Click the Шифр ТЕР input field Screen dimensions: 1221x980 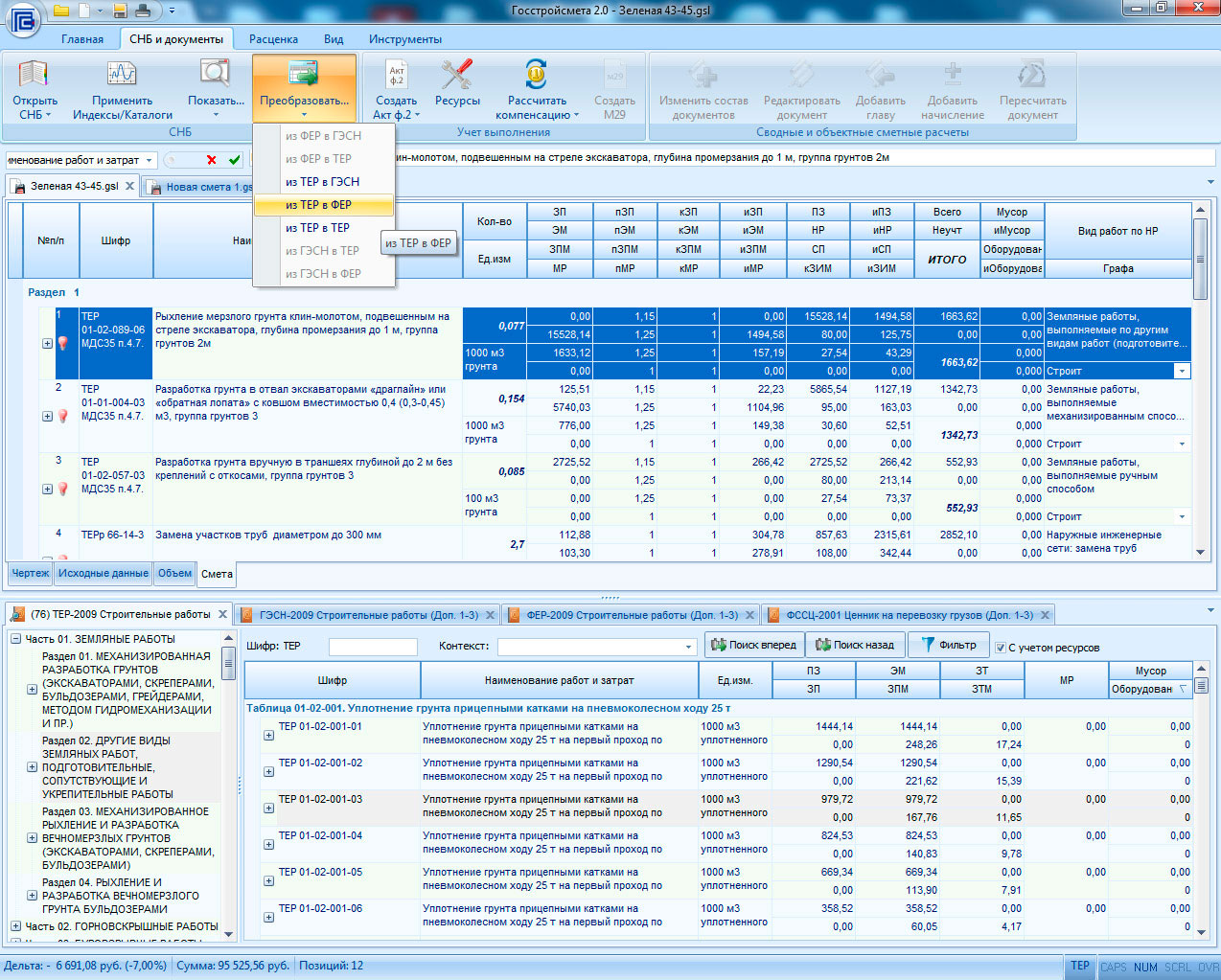pyautogui.click(x=373, y=648)
